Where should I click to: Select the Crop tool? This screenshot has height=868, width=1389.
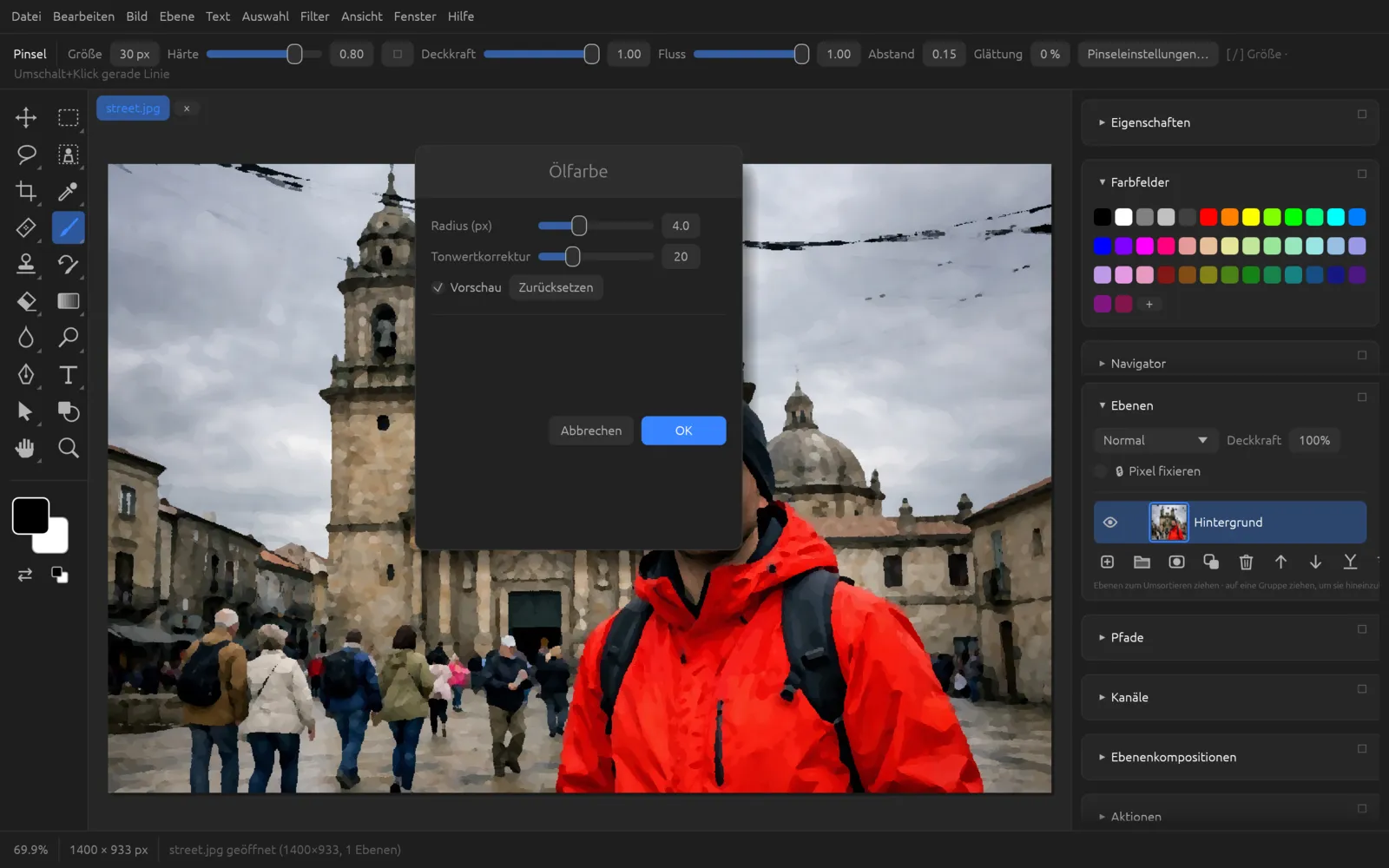coord(26,191)
